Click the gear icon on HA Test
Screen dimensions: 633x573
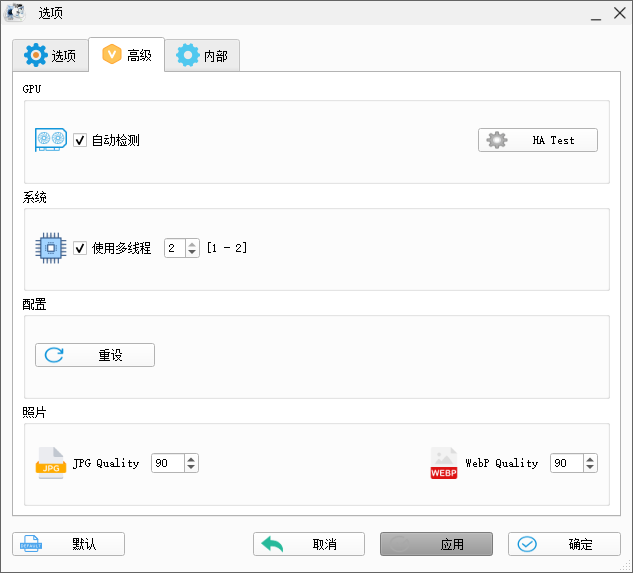(x=496, y=140)
